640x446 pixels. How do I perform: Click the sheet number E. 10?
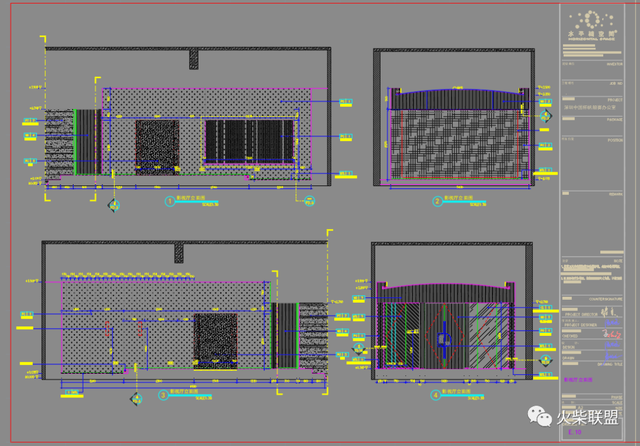[575, 432]
